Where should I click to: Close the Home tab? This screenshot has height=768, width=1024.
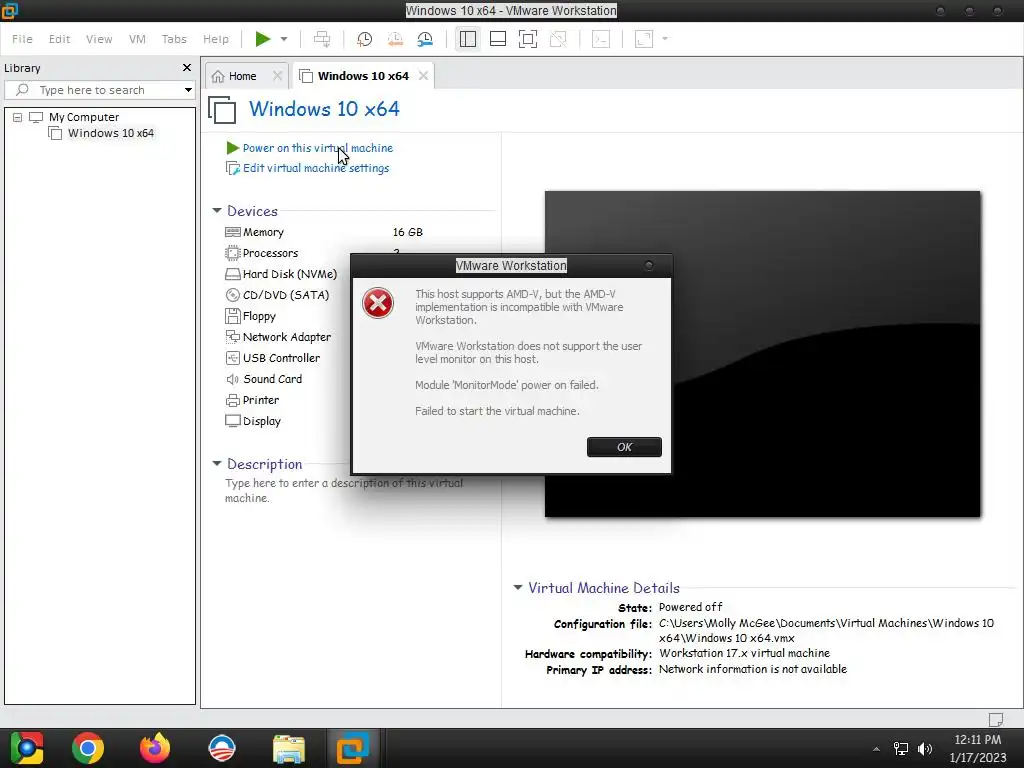click(x=278, y=76)
